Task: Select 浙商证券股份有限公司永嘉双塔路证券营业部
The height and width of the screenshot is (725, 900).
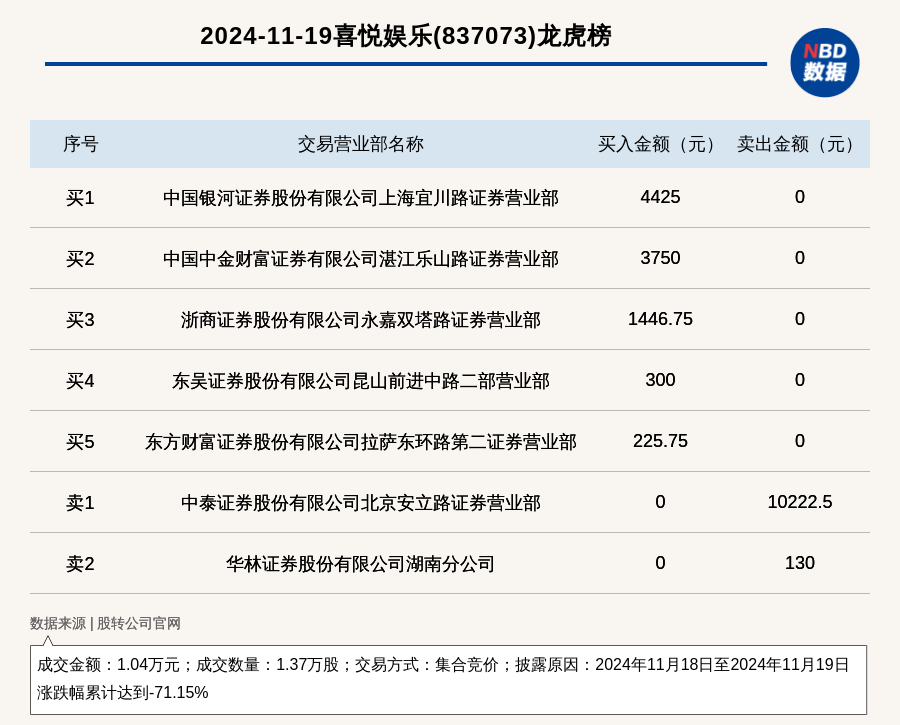Action: [360, 320]
